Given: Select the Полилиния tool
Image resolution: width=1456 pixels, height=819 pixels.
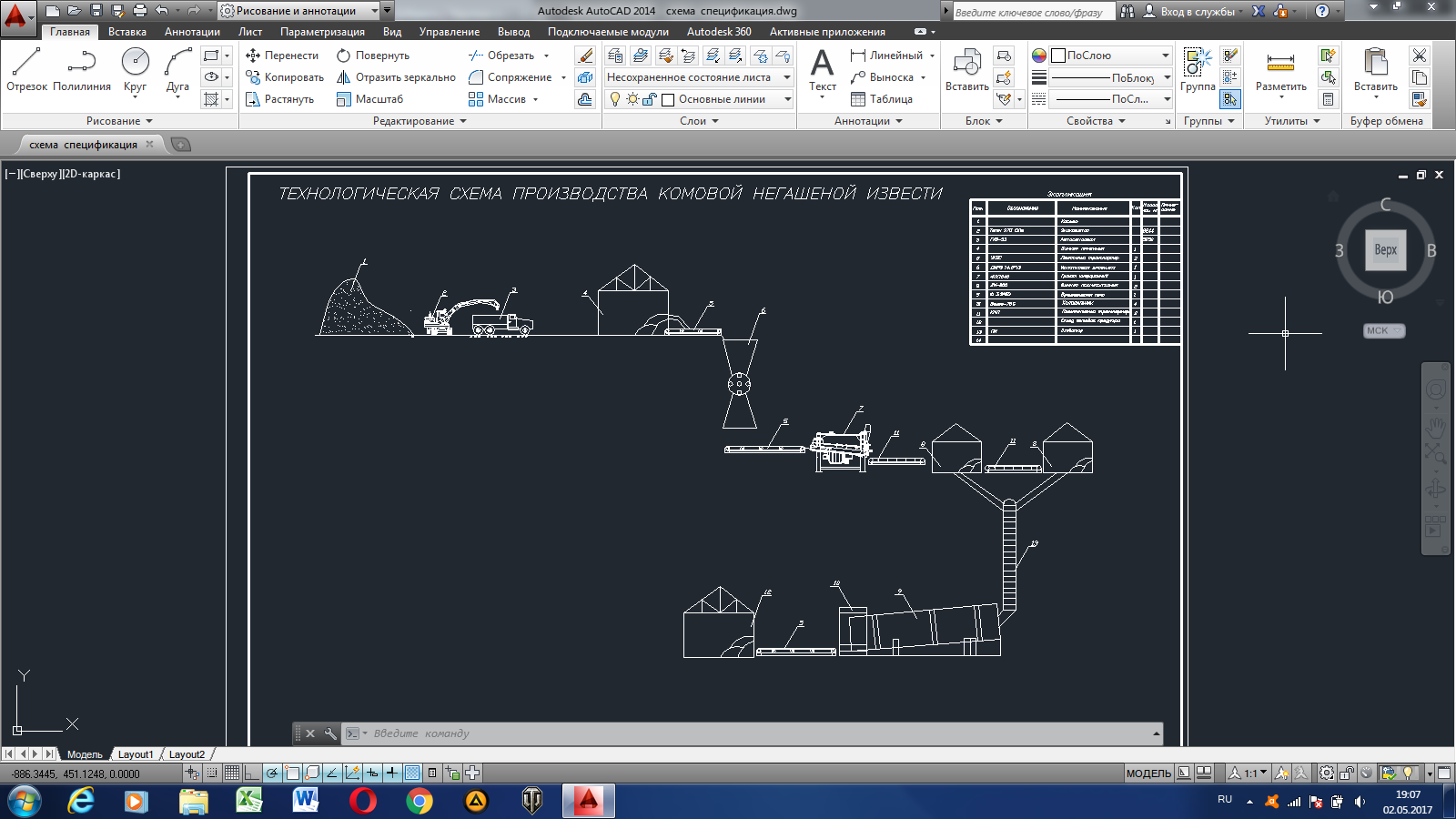Looking at the screenshot, I should (x=82, y=70).
